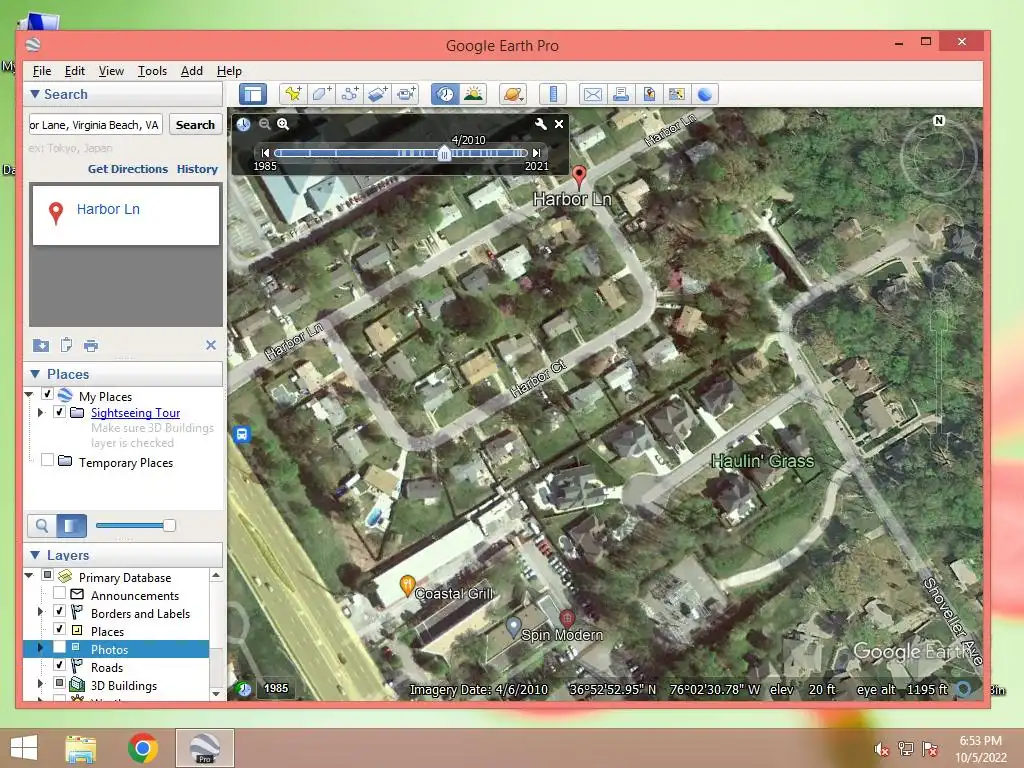Toggle the Places panel split-view button
This screenshot has width=1024, height=768.
tap(71, 525)
